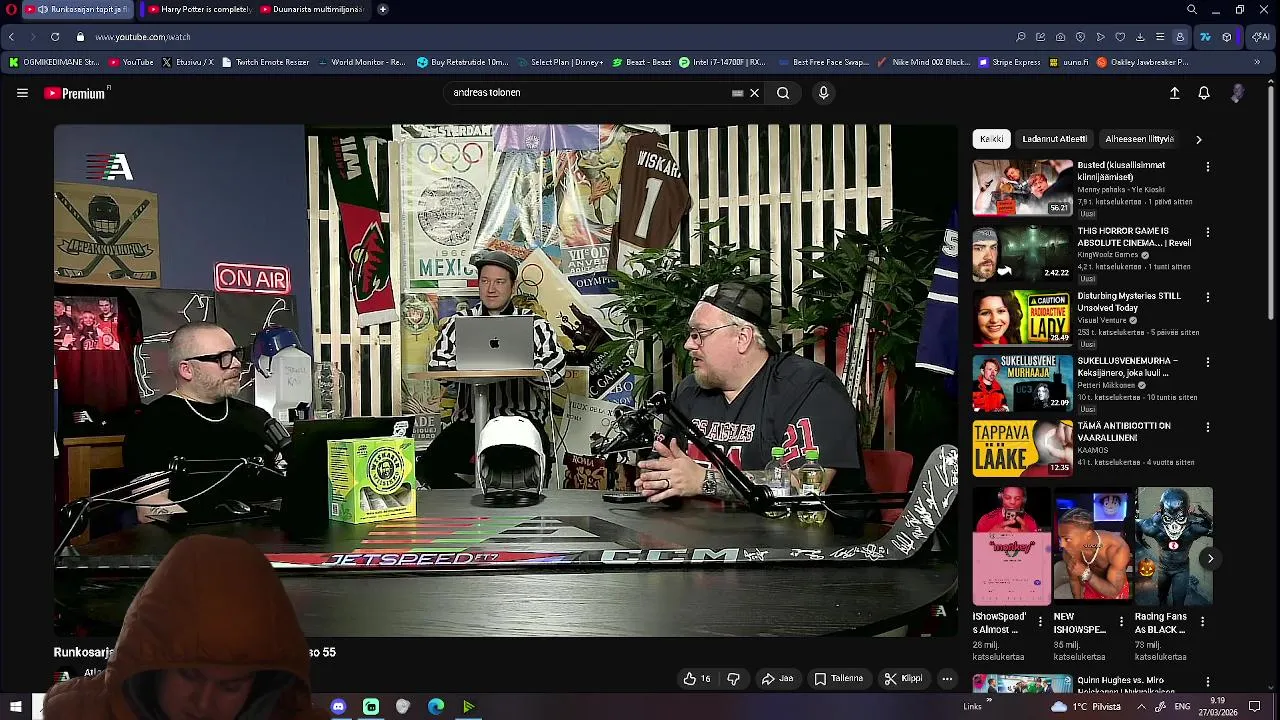Open the YouTube bookmark

(x=132, y=62)
